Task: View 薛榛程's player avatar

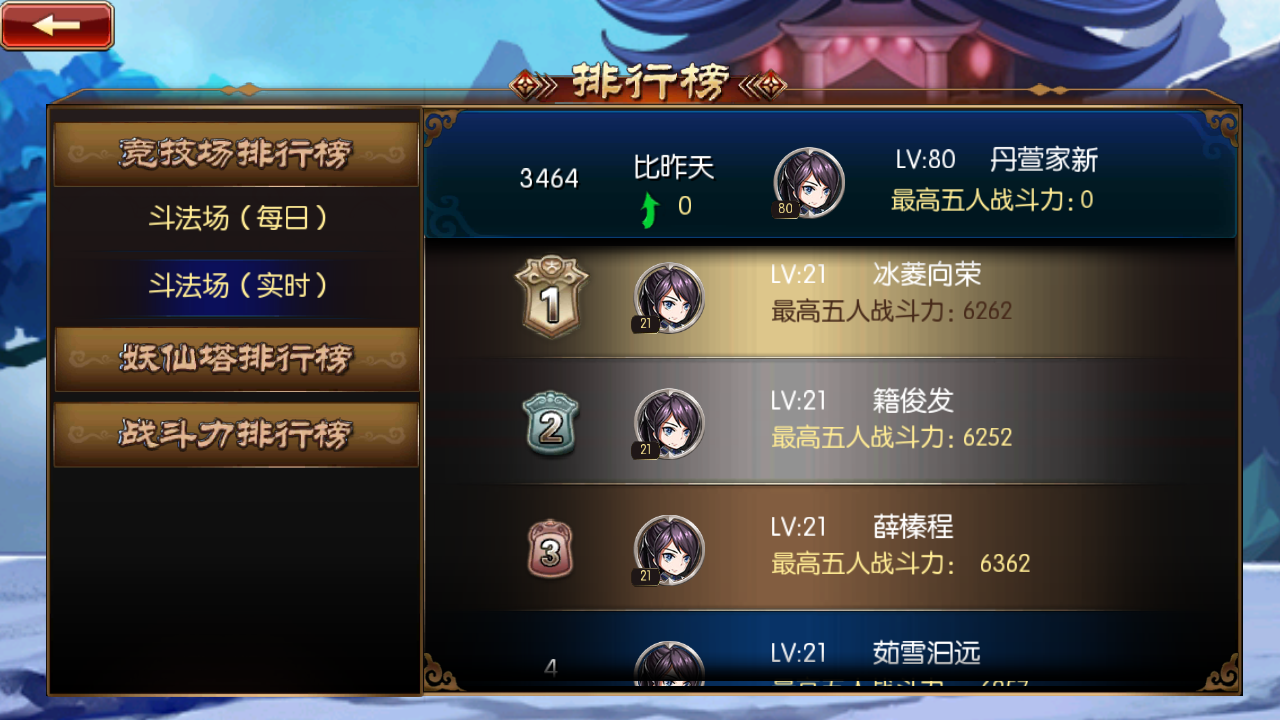Action: click(x=669, y=550)
